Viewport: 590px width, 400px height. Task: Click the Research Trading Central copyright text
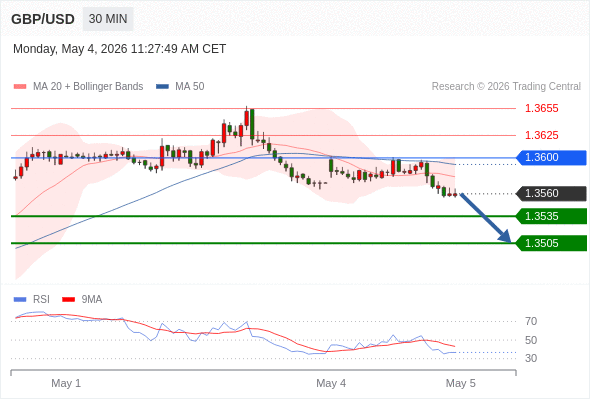coord(506,87)
